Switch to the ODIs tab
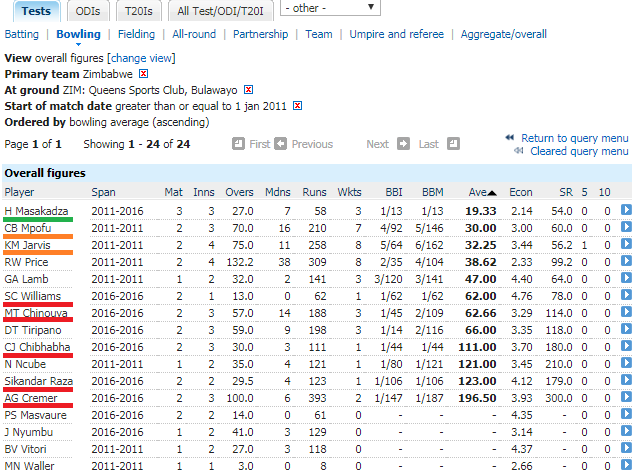Viewport: 635px width, 473px height. coord(88,10)
